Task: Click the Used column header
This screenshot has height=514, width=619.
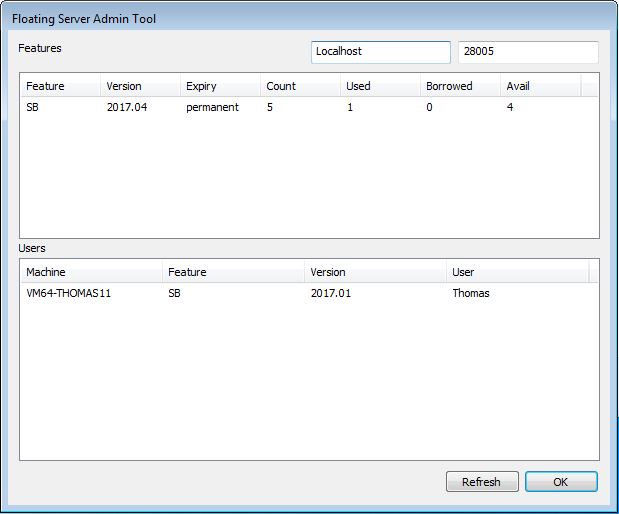Action: coord(379,86)
